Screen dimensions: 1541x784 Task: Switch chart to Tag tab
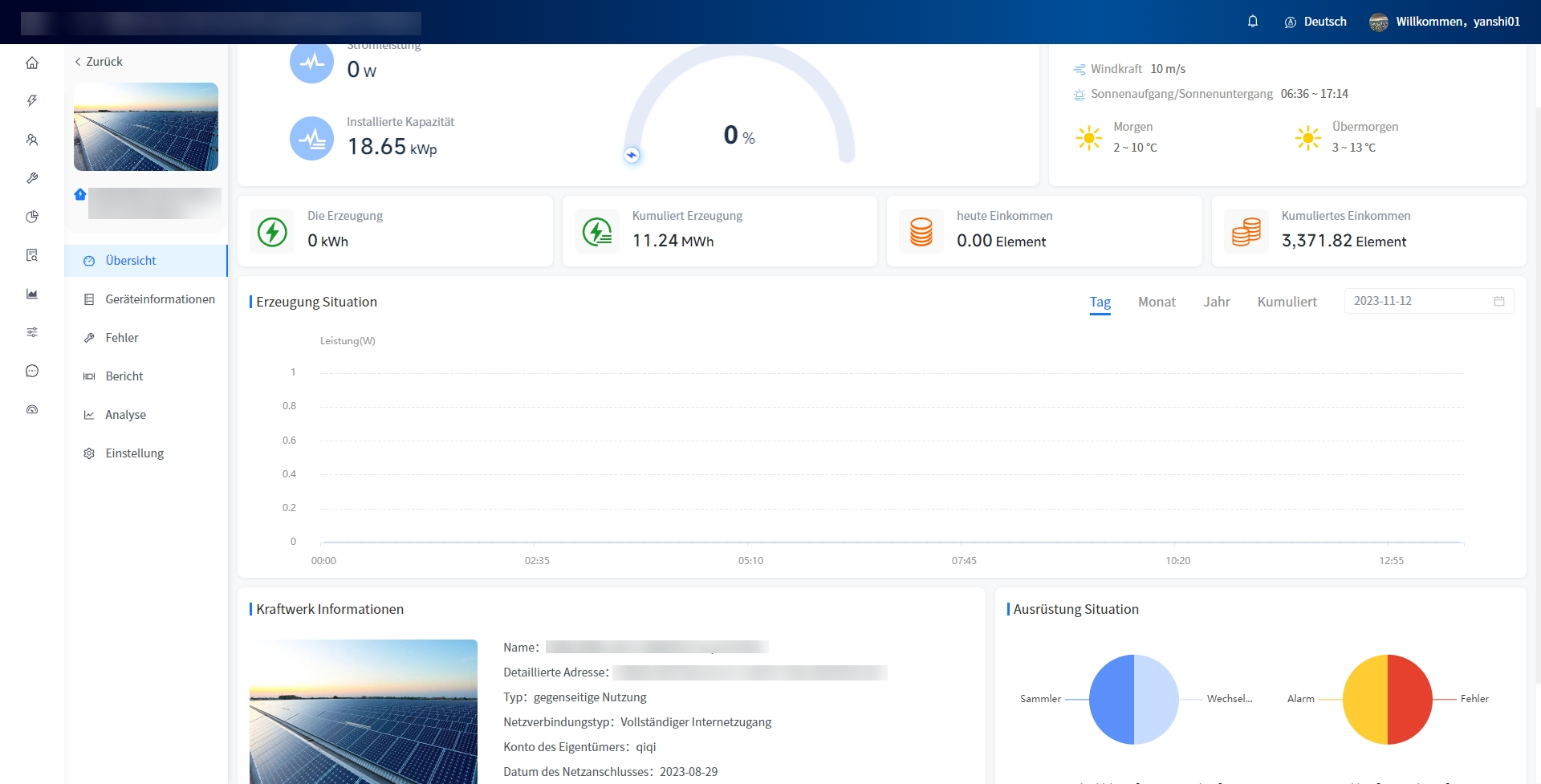(1100, 302)
